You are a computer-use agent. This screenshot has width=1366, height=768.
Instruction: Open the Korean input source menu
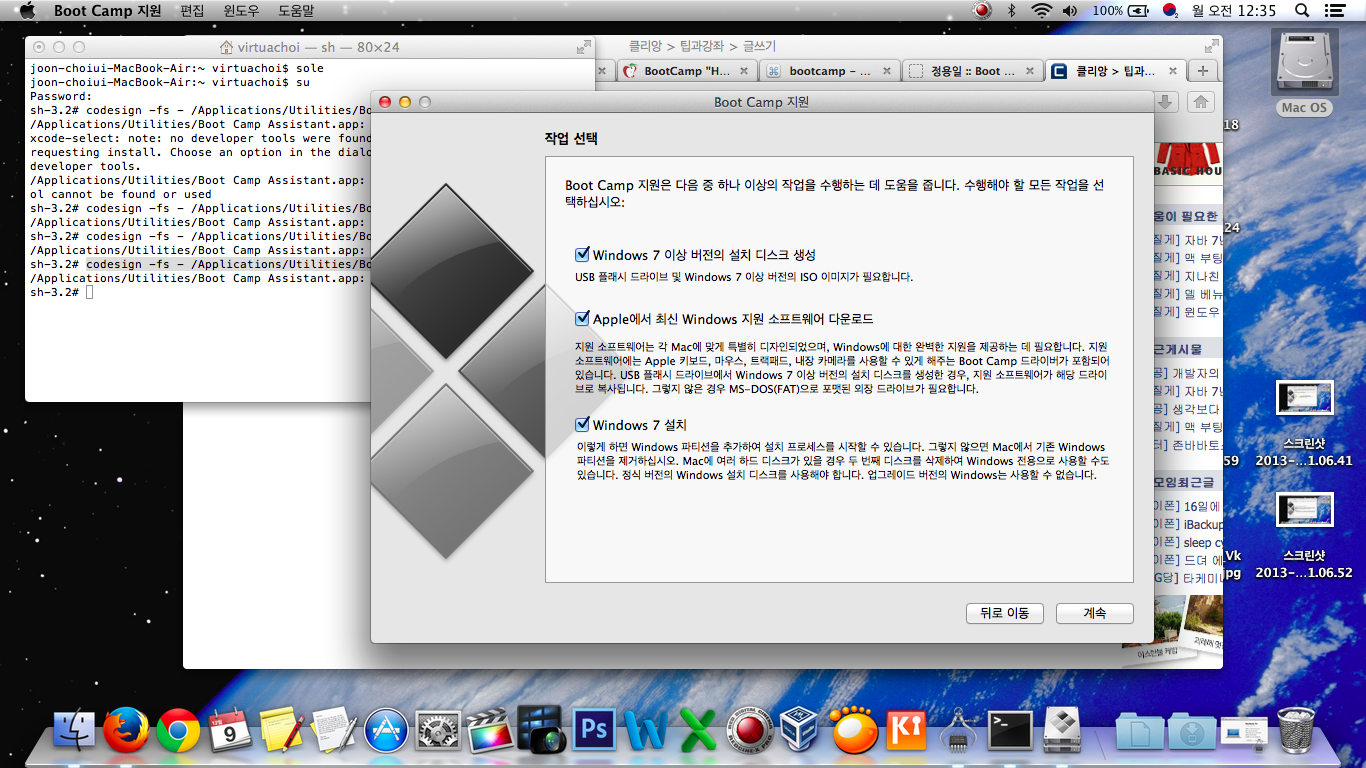tap(1170, 11)
